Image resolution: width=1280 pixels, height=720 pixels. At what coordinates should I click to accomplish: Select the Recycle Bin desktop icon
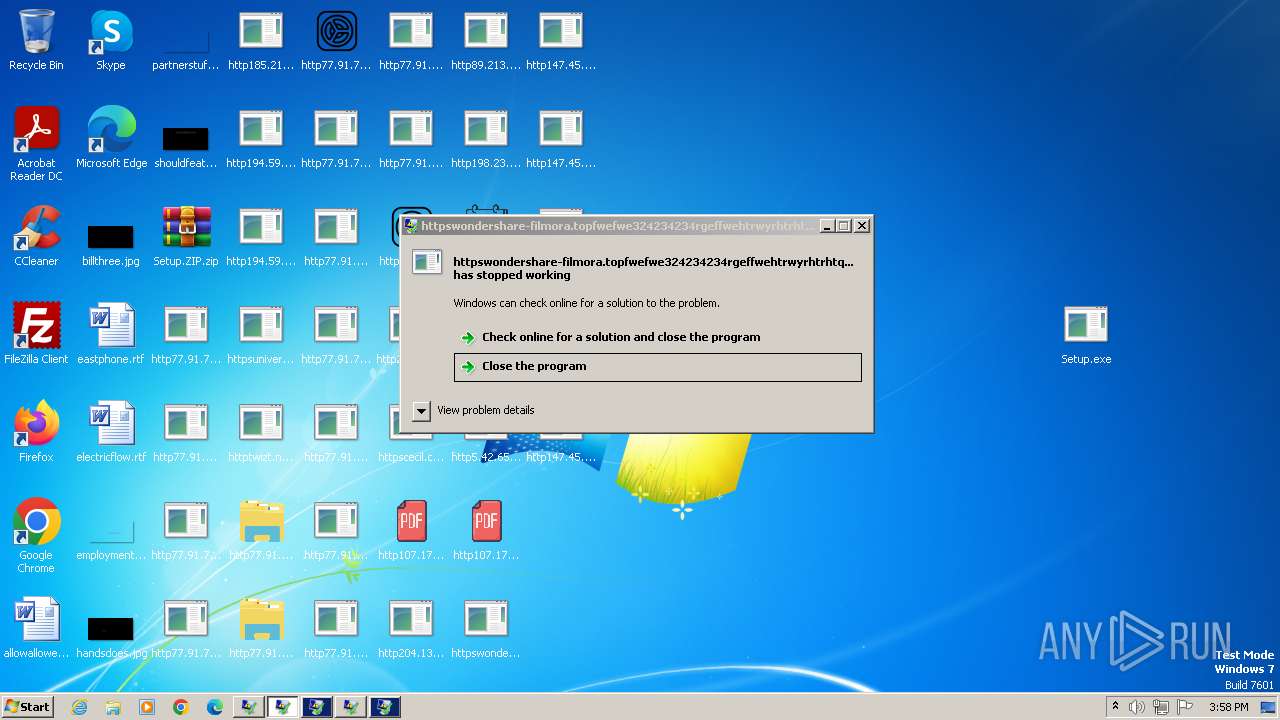36,41
